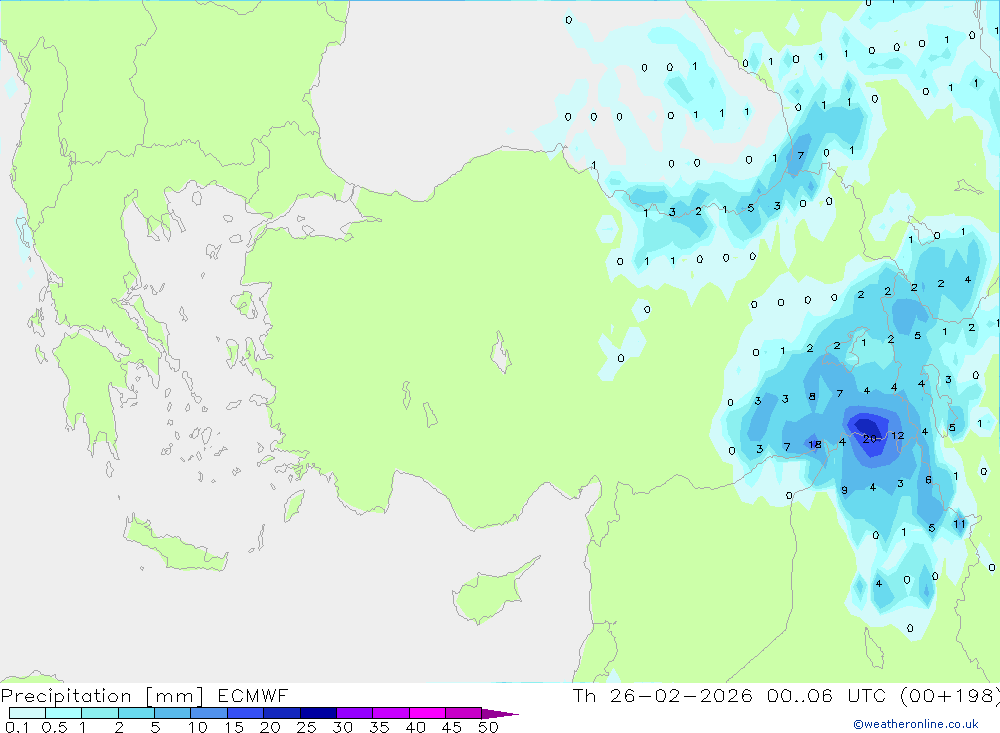Click the "(00+198)" forecast offset text
The width and height of the screenshot is (1000, 733).
pyautogui.click(x=950, y=695)
